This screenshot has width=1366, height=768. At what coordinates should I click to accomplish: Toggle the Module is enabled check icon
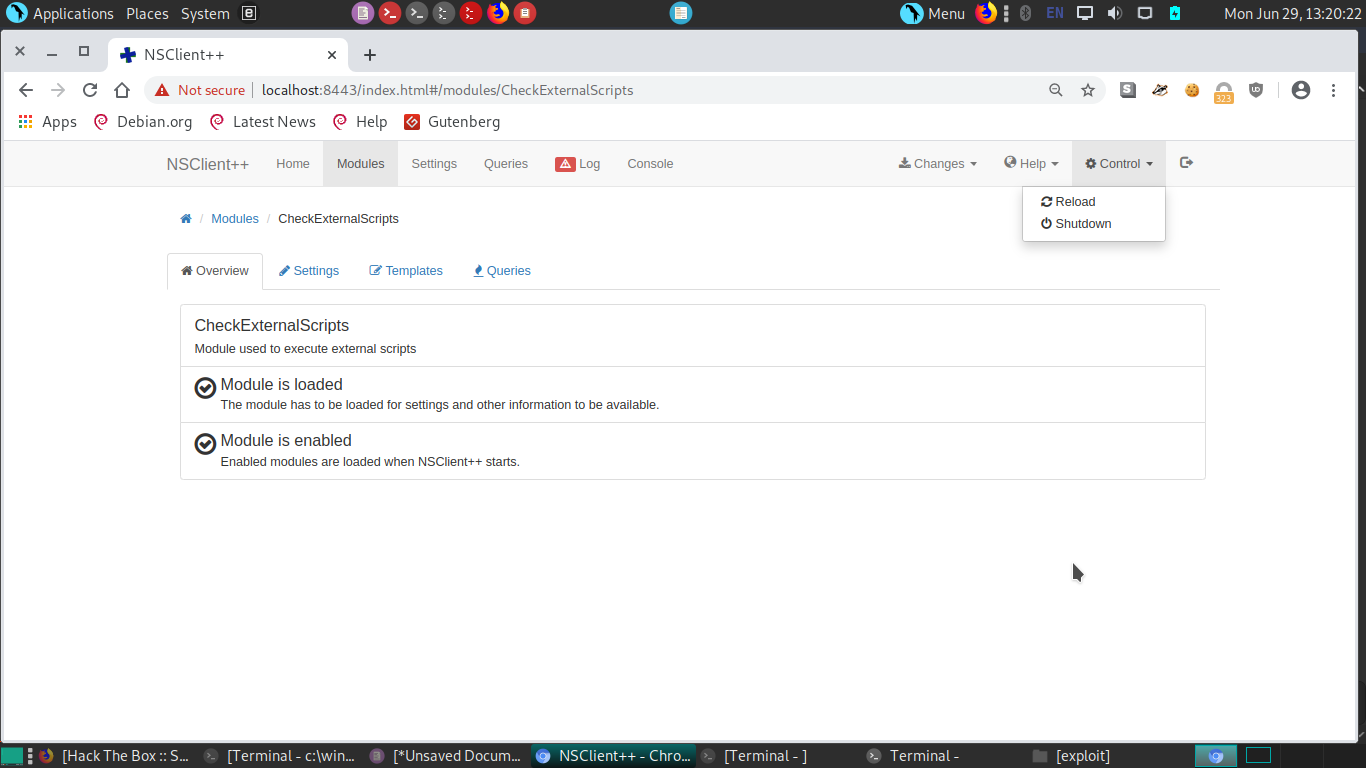pyautogui.click(x=205, y=444)
